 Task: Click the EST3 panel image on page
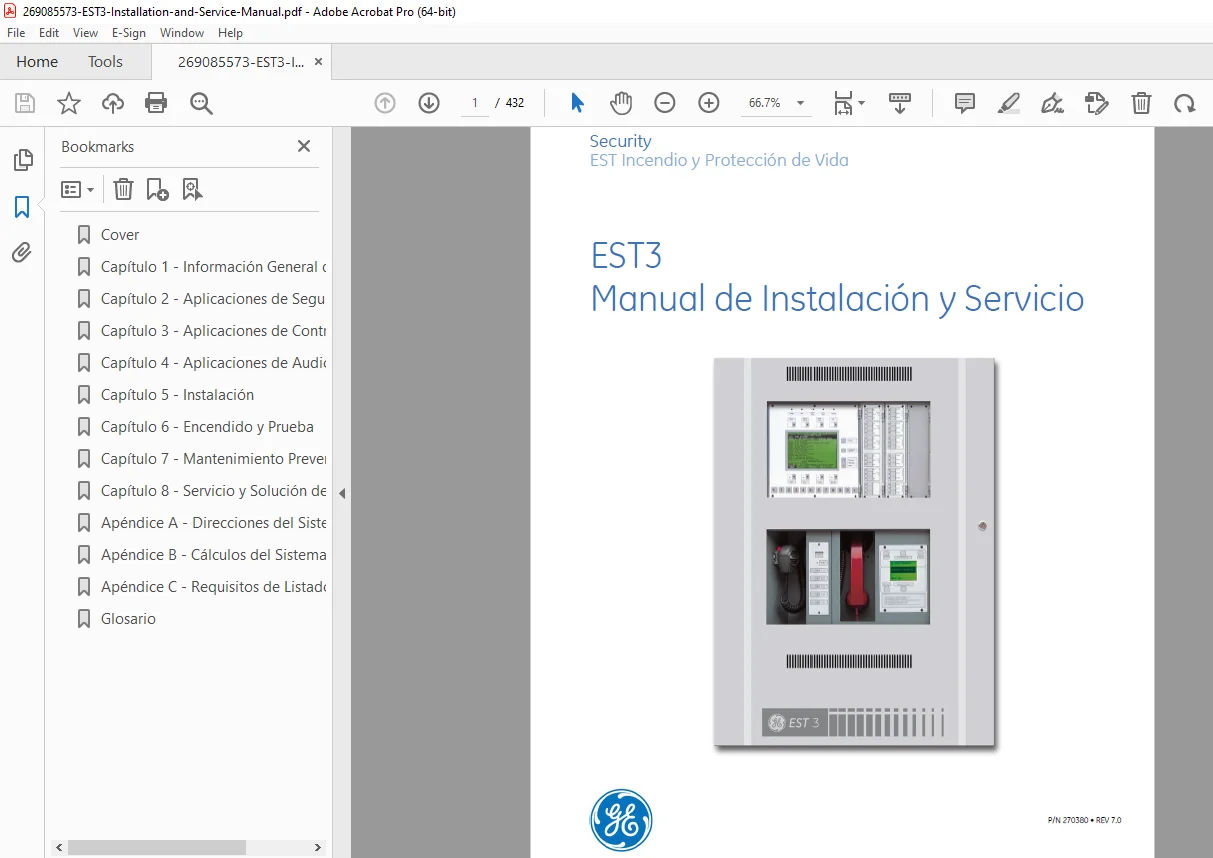click(x=854, y=553)
